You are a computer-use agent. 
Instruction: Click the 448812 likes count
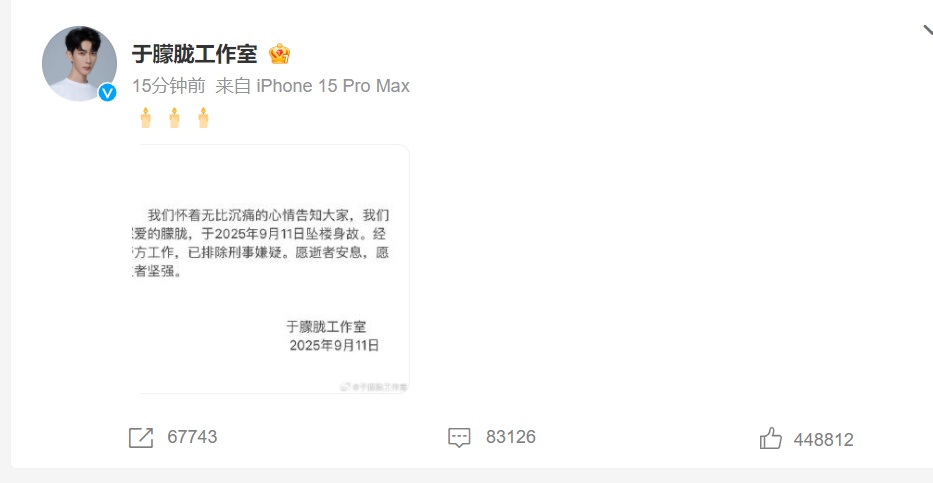point(824,440)
